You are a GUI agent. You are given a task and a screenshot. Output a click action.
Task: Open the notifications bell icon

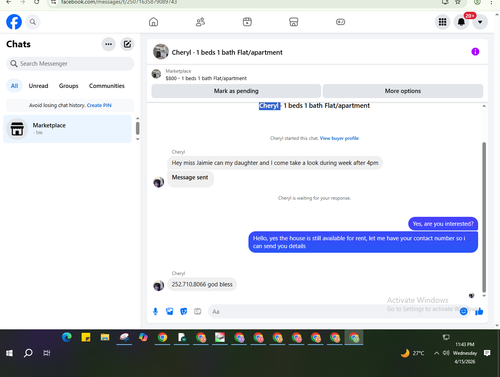click(x=461, y=22)
